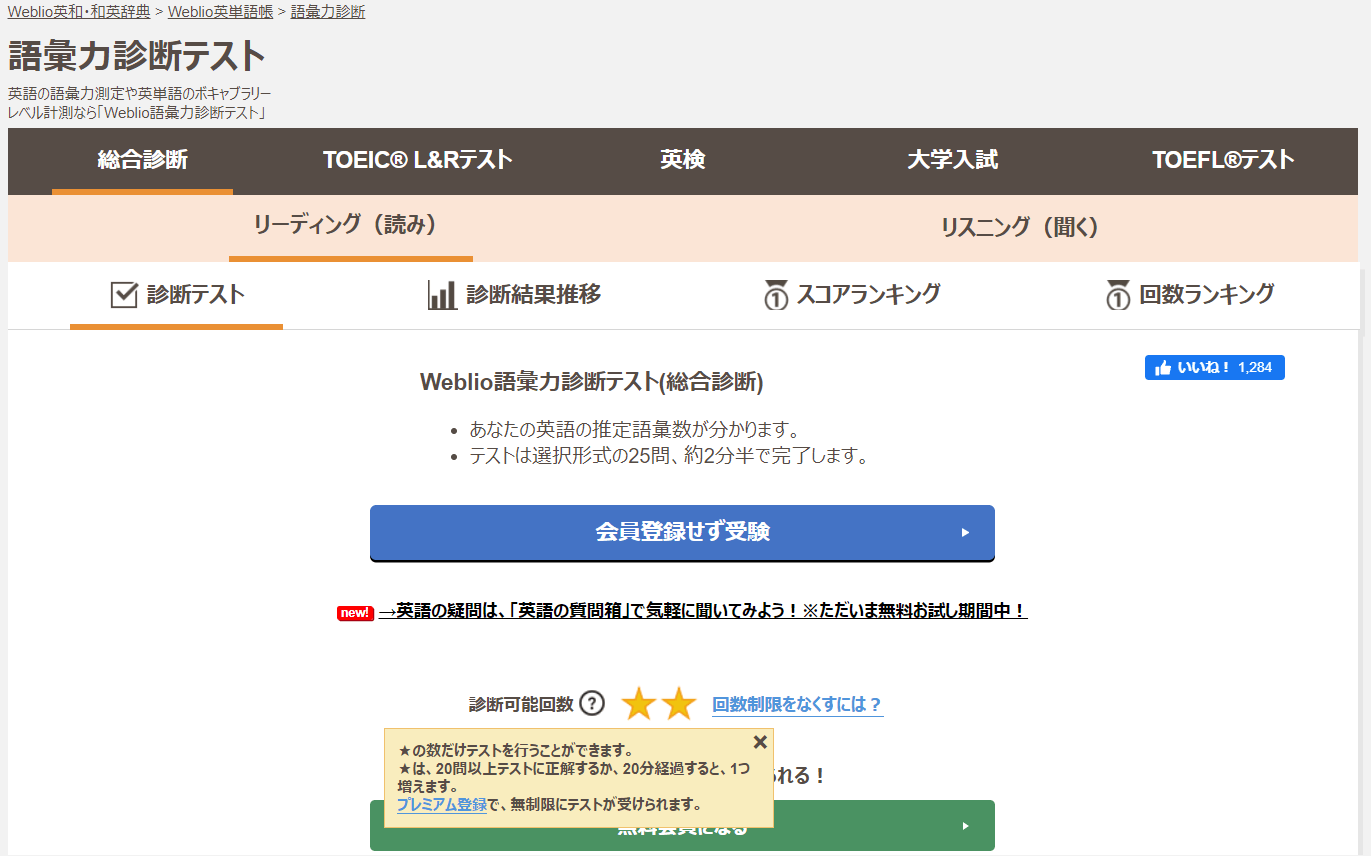The image size is (1371, 856).
Task: Click the first gold star icon
Action: (x=638, y=704)
